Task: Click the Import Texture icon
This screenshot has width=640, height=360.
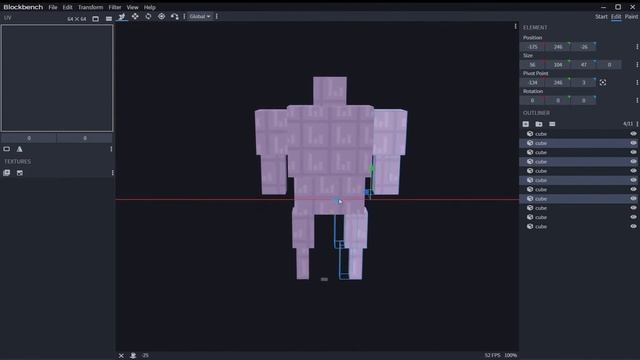Action: coord(7,173)
